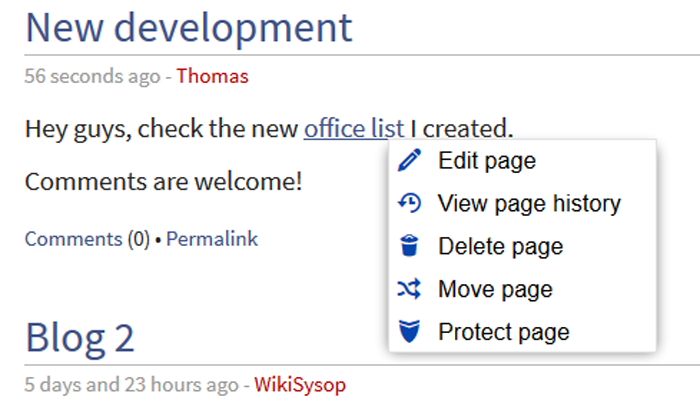Click the 56 seconds ago timestamp
Screen dimensions: 700x400
92,76
